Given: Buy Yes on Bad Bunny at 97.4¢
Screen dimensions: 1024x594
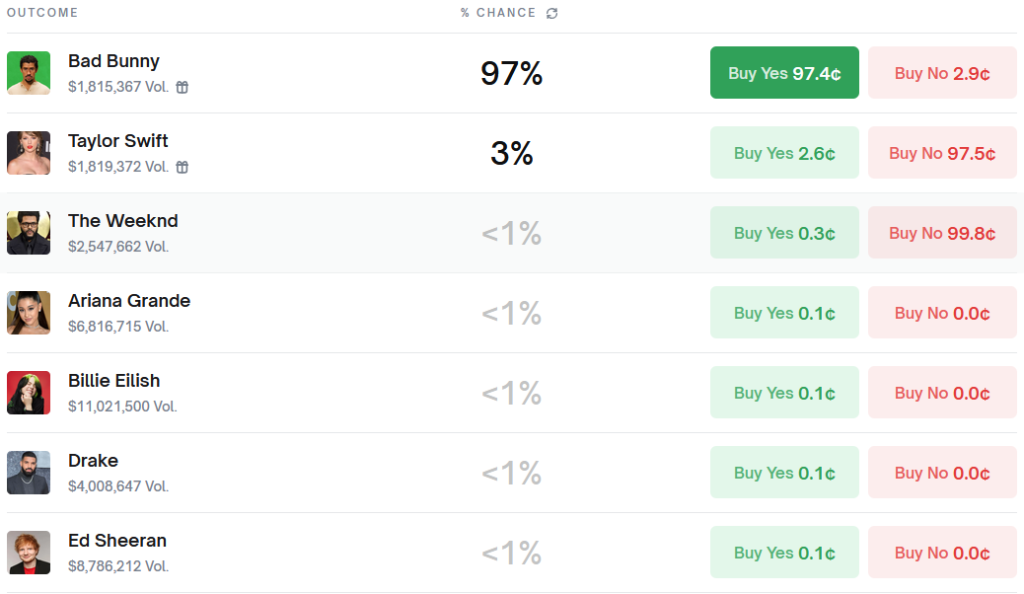Looking at the screenshot, I should 784,73.
